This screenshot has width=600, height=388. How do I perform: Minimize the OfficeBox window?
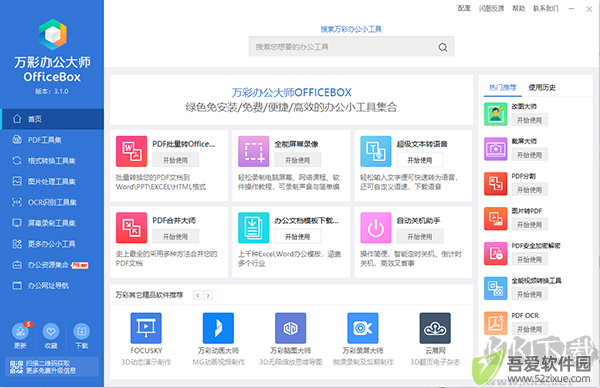coord(571,9)
